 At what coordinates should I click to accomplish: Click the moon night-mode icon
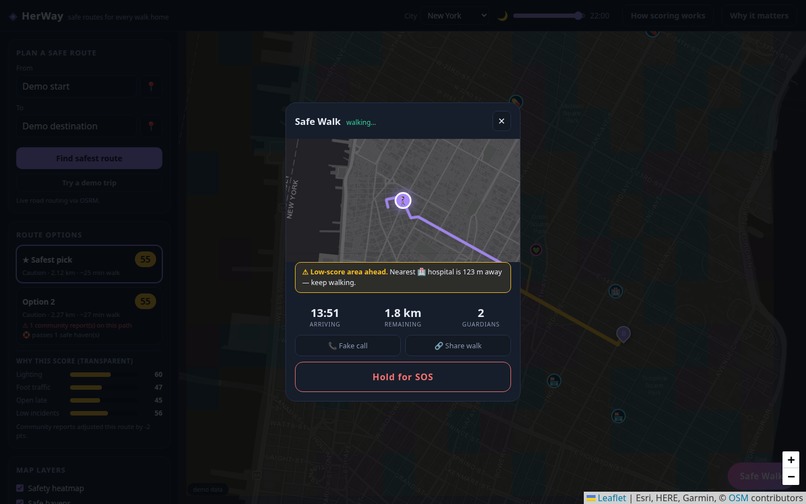click(502, 15)
